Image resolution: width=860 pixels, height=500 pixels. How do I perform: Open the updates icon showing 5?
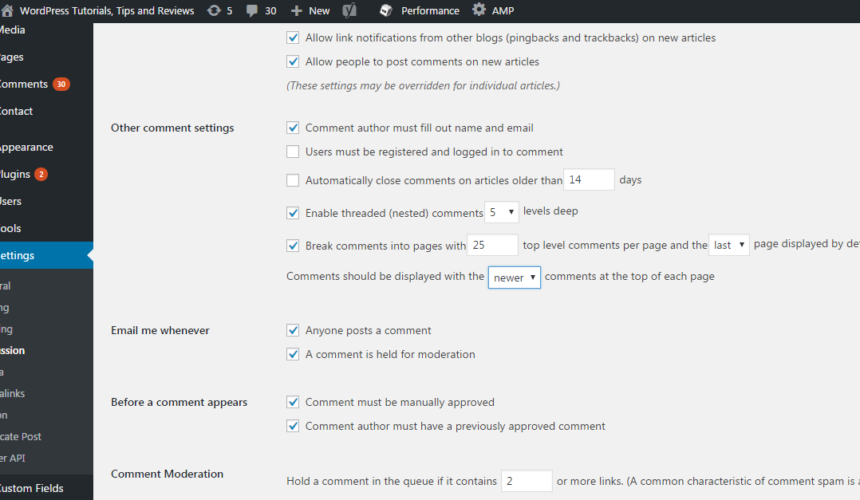pyautogui.click(x=214, y=10)
